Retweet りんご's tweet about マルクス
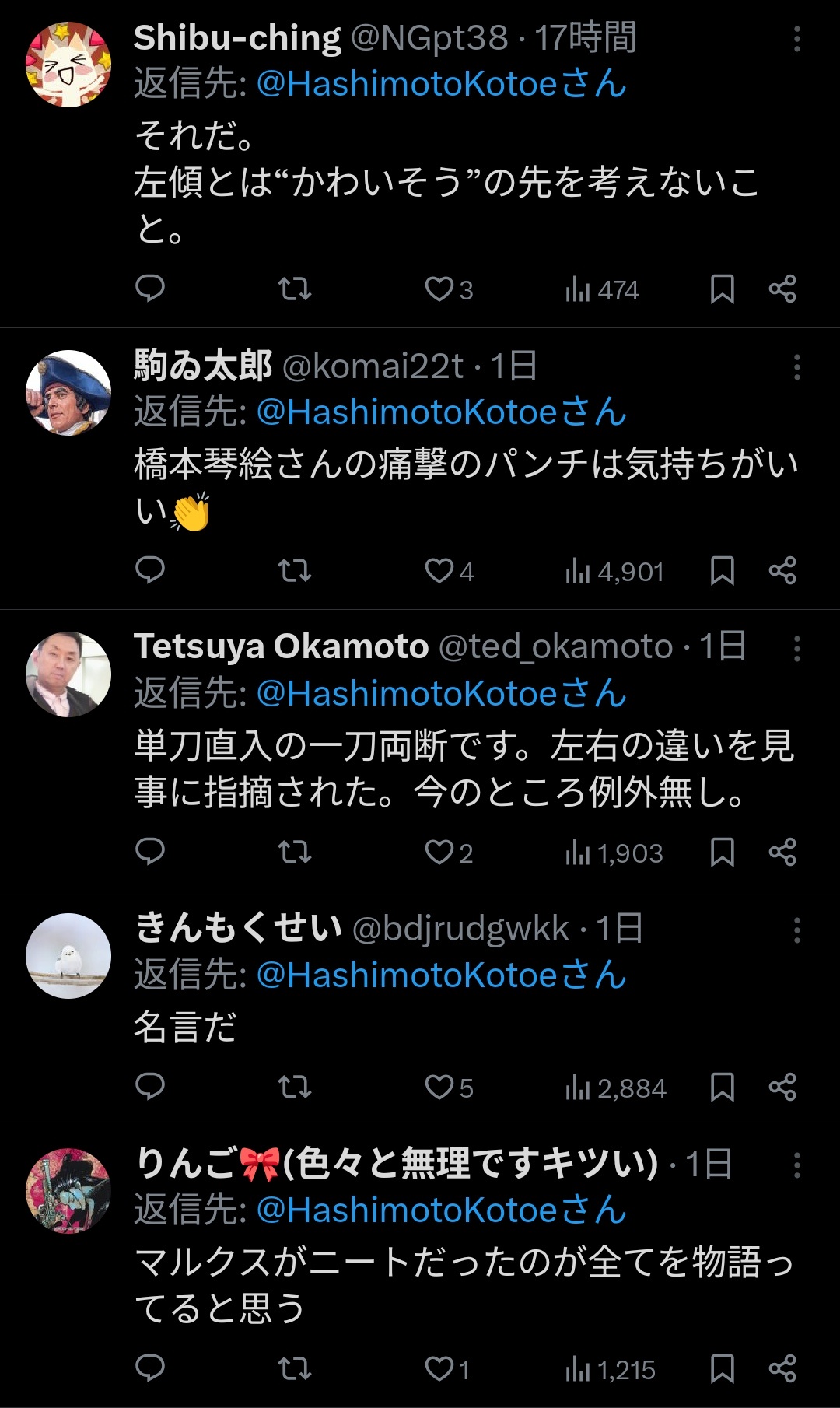 pos(295,1369)
